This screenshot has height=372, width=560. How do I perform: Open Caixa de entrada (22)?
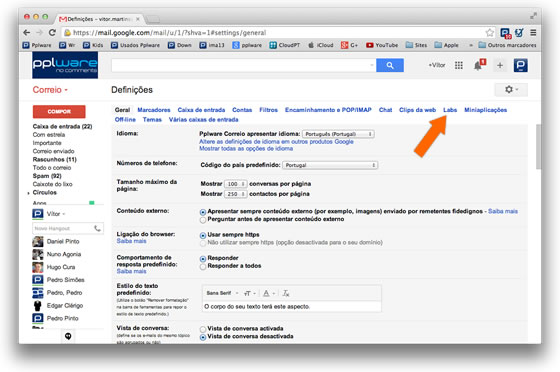point(62,126)
